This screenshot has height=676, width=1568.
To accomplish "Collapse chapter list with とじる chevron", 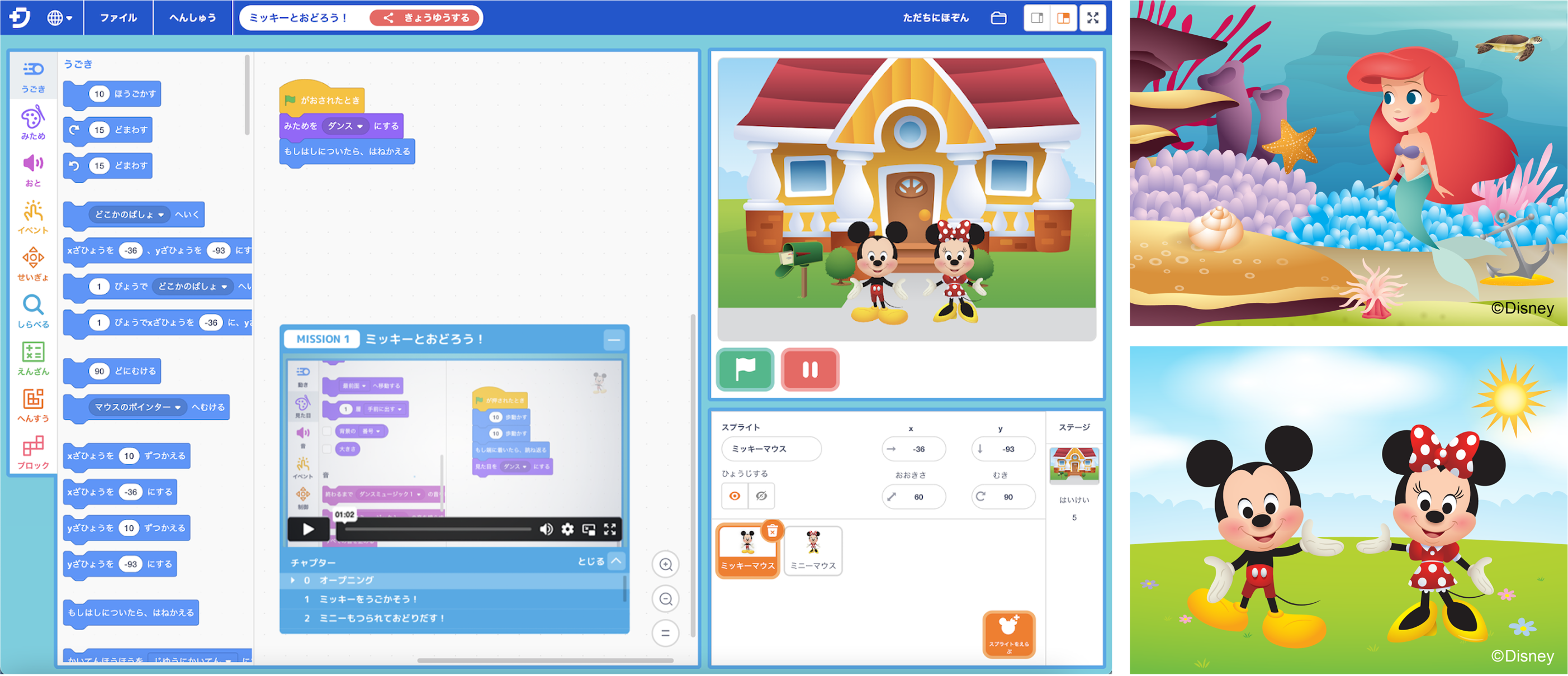I will click(616, 561).
